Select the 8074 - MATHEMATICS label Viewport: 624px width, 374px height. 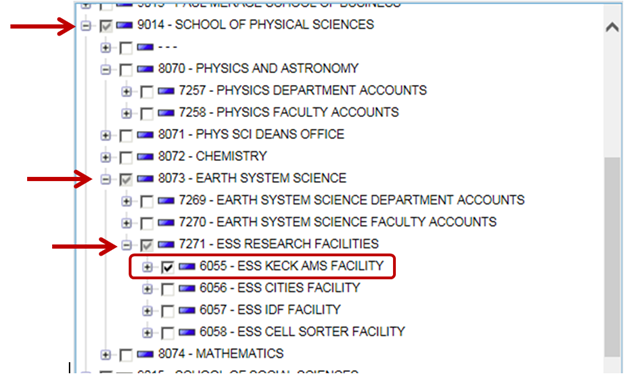point(220,353)
